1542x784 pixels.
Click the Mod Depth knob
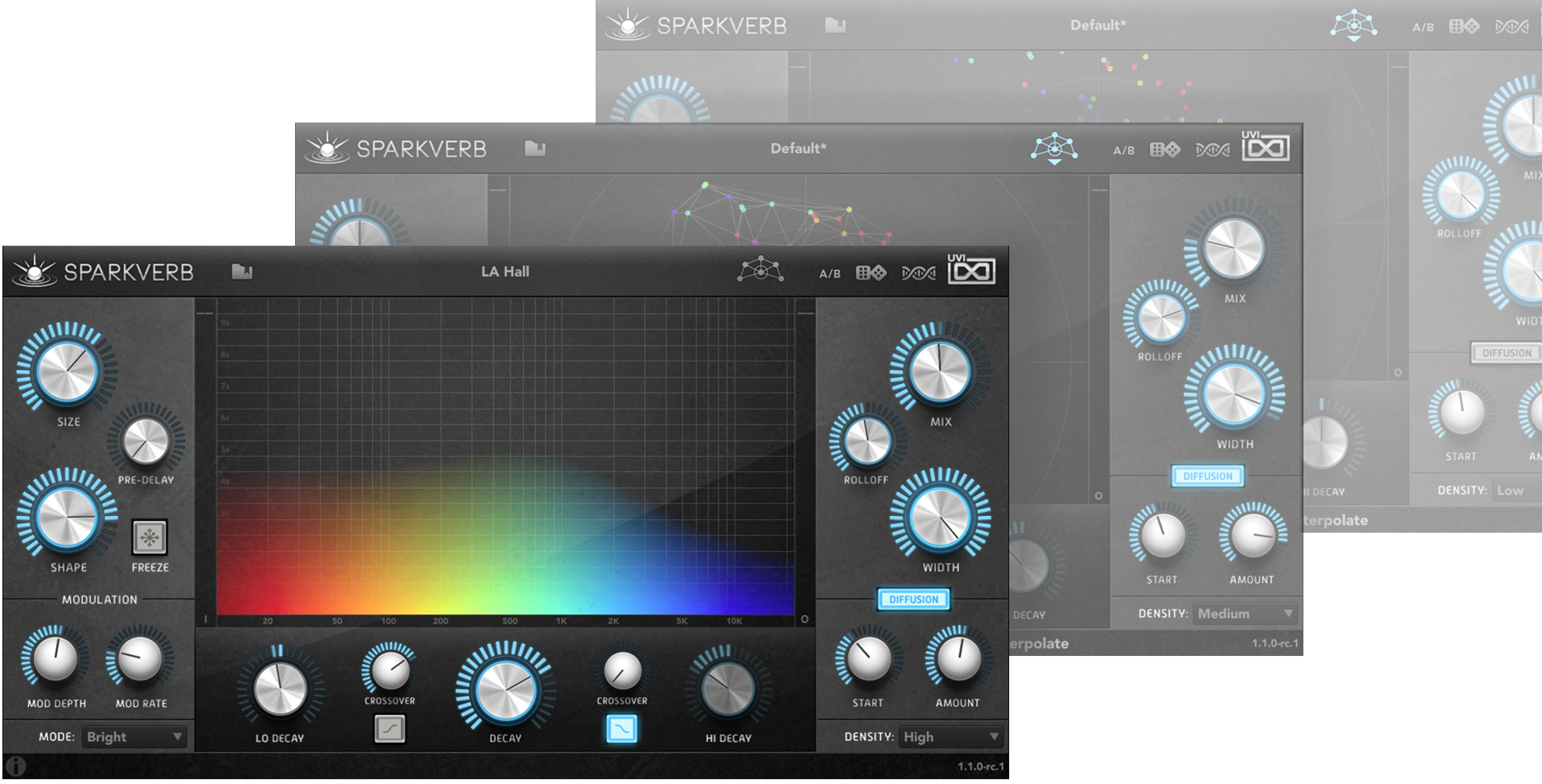56,659
